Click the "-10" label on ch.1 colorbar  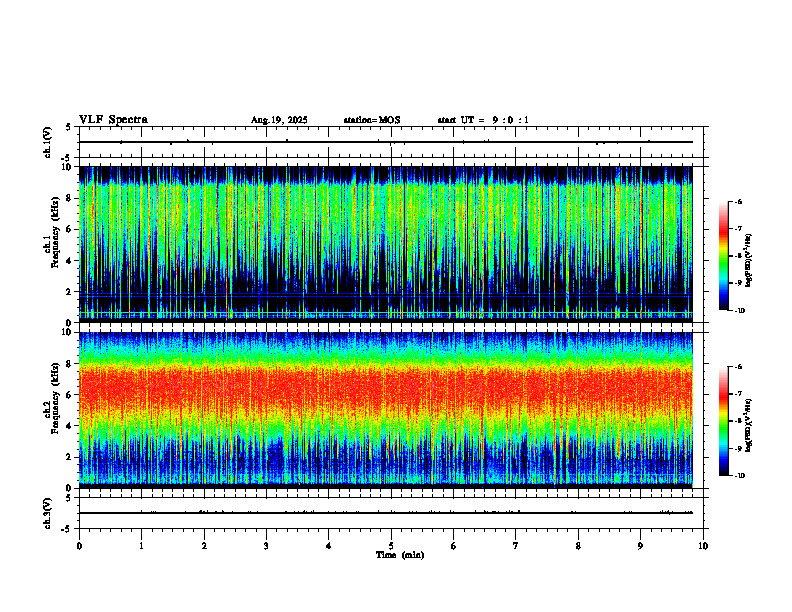pos(739,311)
